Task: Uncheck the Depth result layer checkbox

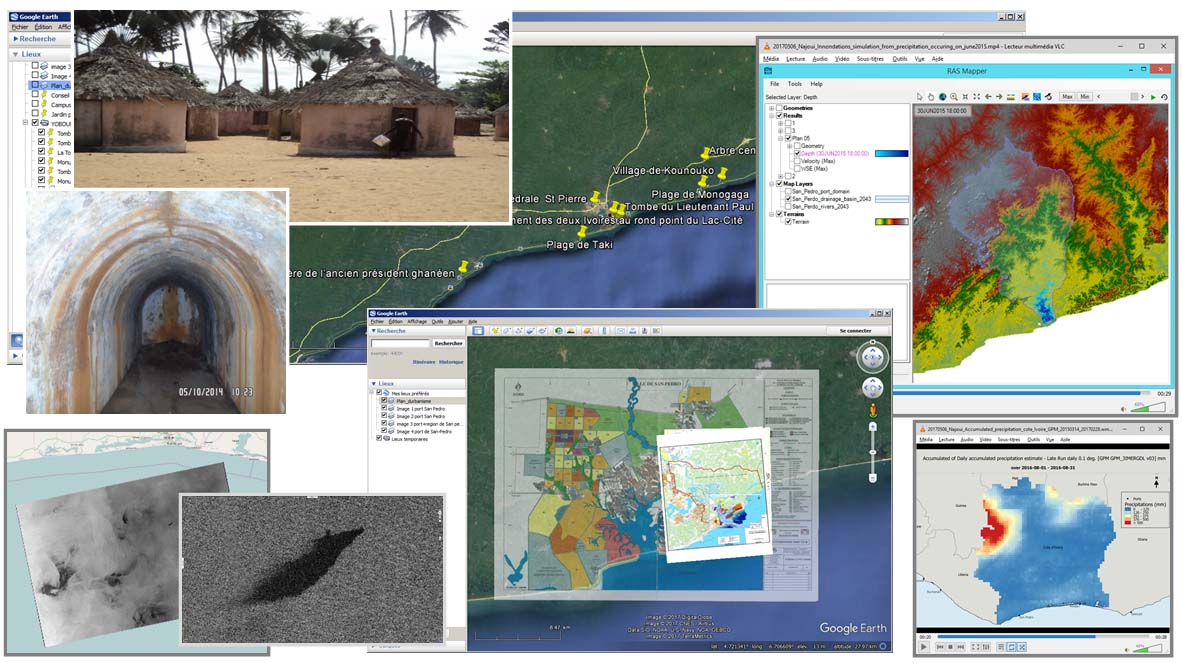Action: (x=797, y=154)
